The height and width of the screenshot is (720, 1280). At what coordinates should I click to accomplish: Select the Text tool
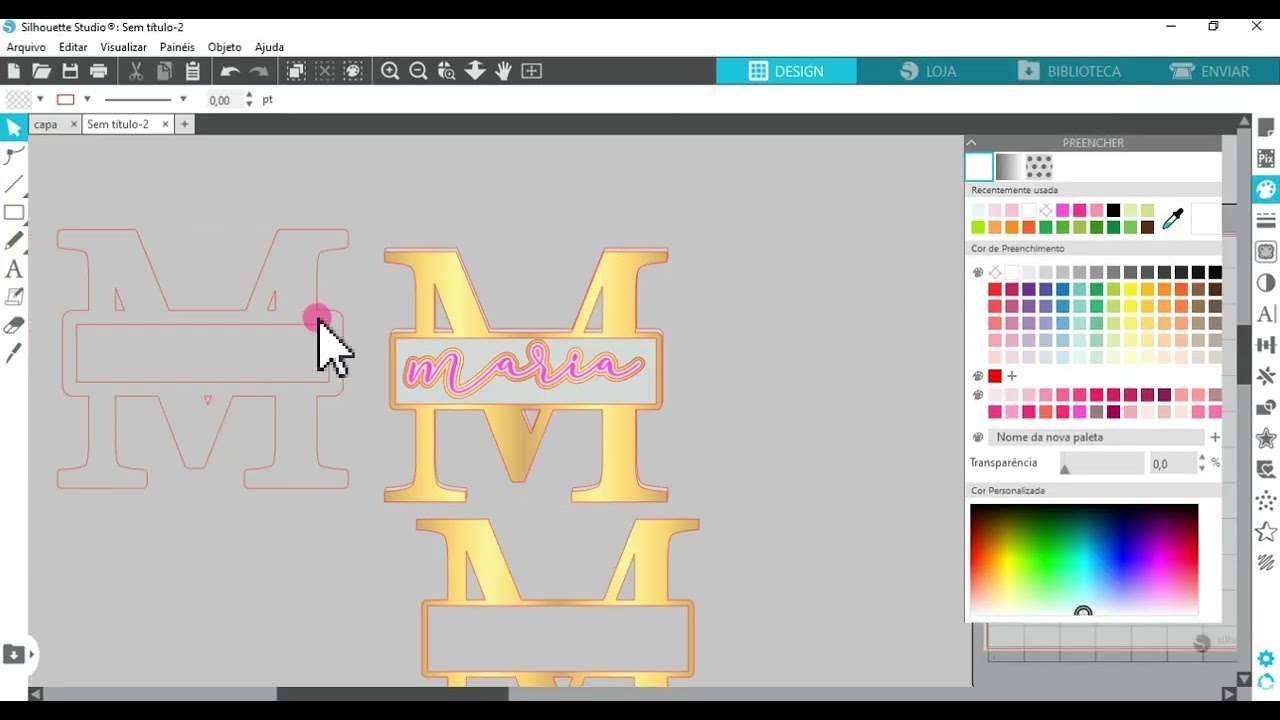[14, 269]
